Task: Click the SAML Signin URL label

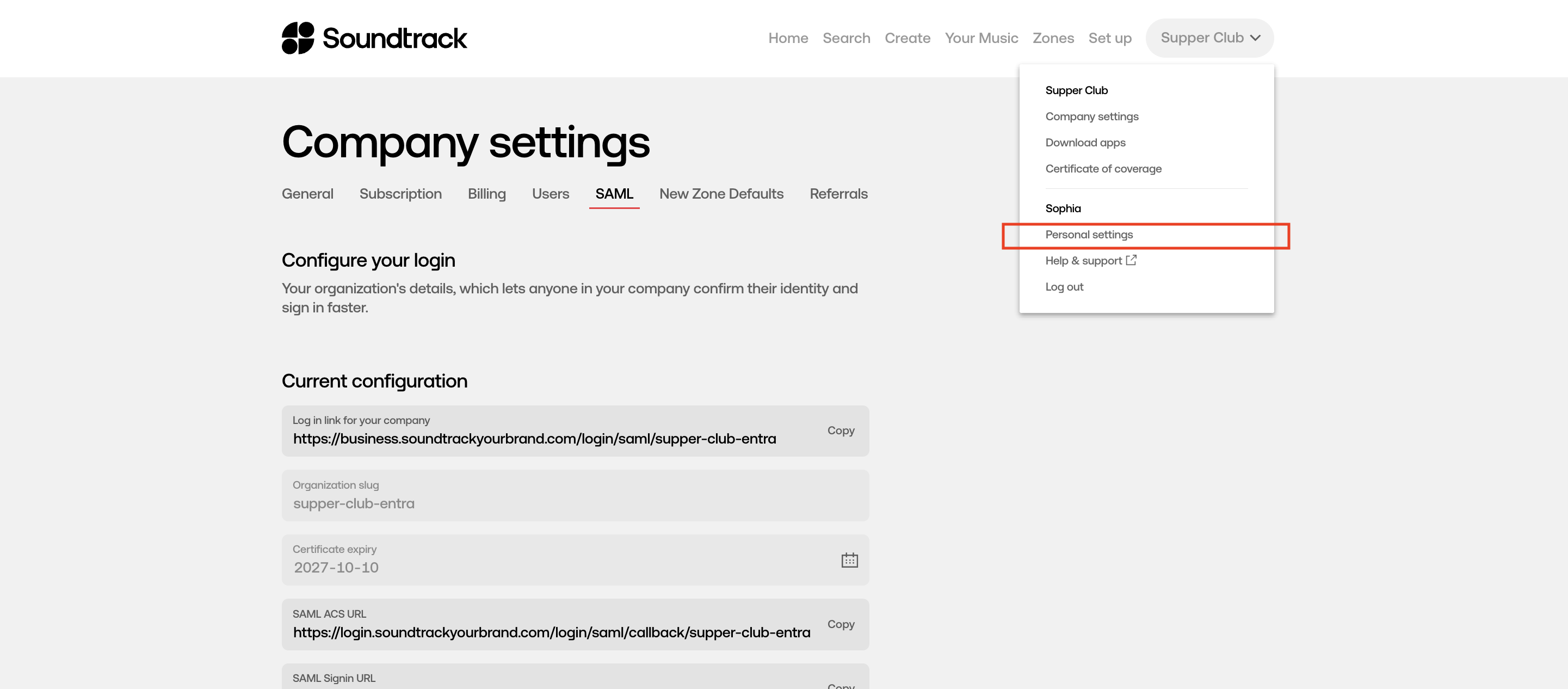Action: [x=334, y=678]
